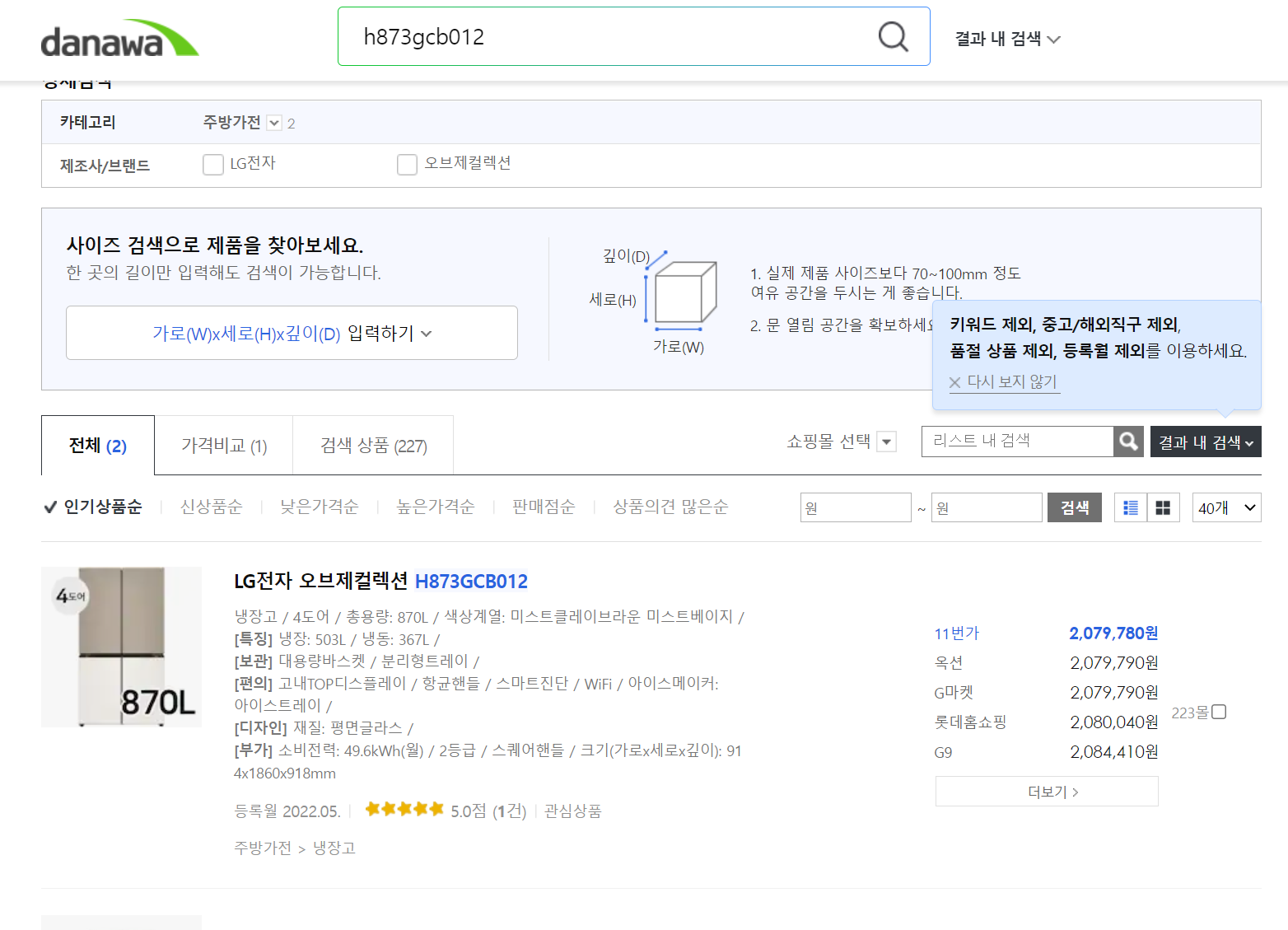
Task: Switch to the 검색 상품 (227) tab
Action: [x=373, y=446]
